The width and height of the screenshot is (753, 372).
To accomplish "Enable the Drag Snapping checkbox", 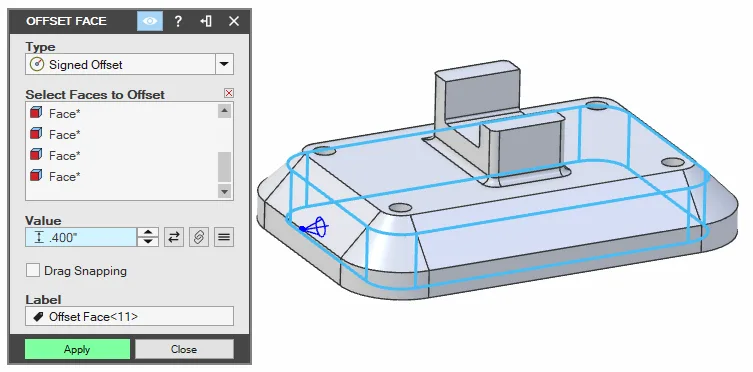I will coord(33,271).
